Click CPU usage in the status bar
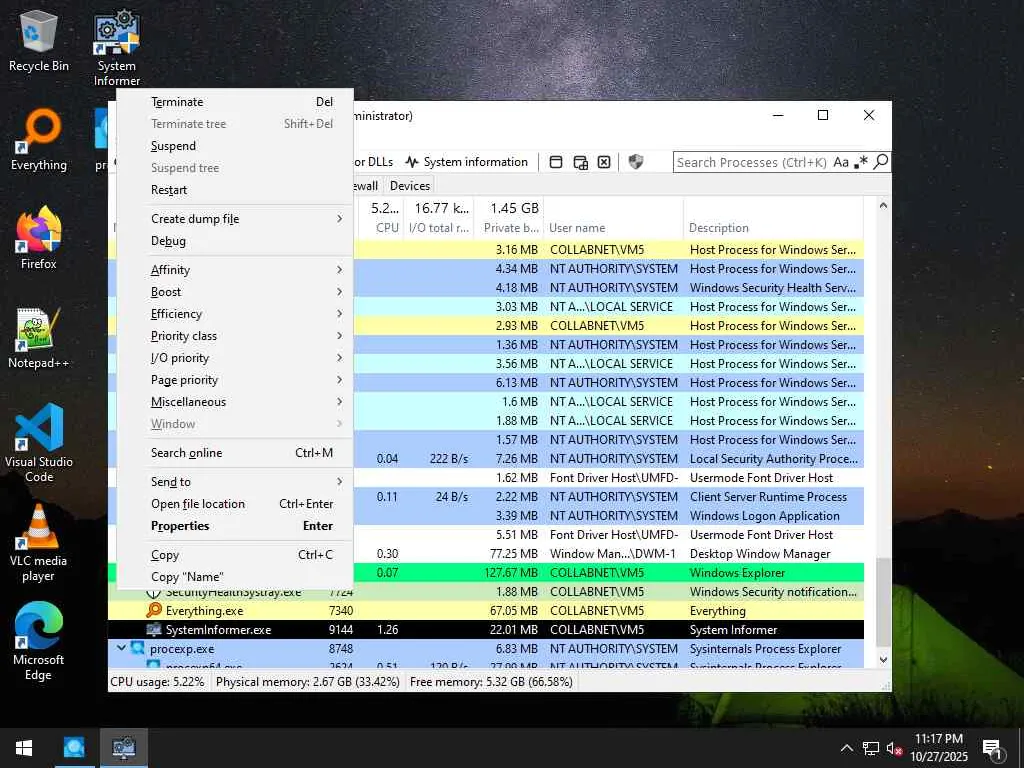Image resolution: width=1024 pixels, height=768 pixels. 157,682
